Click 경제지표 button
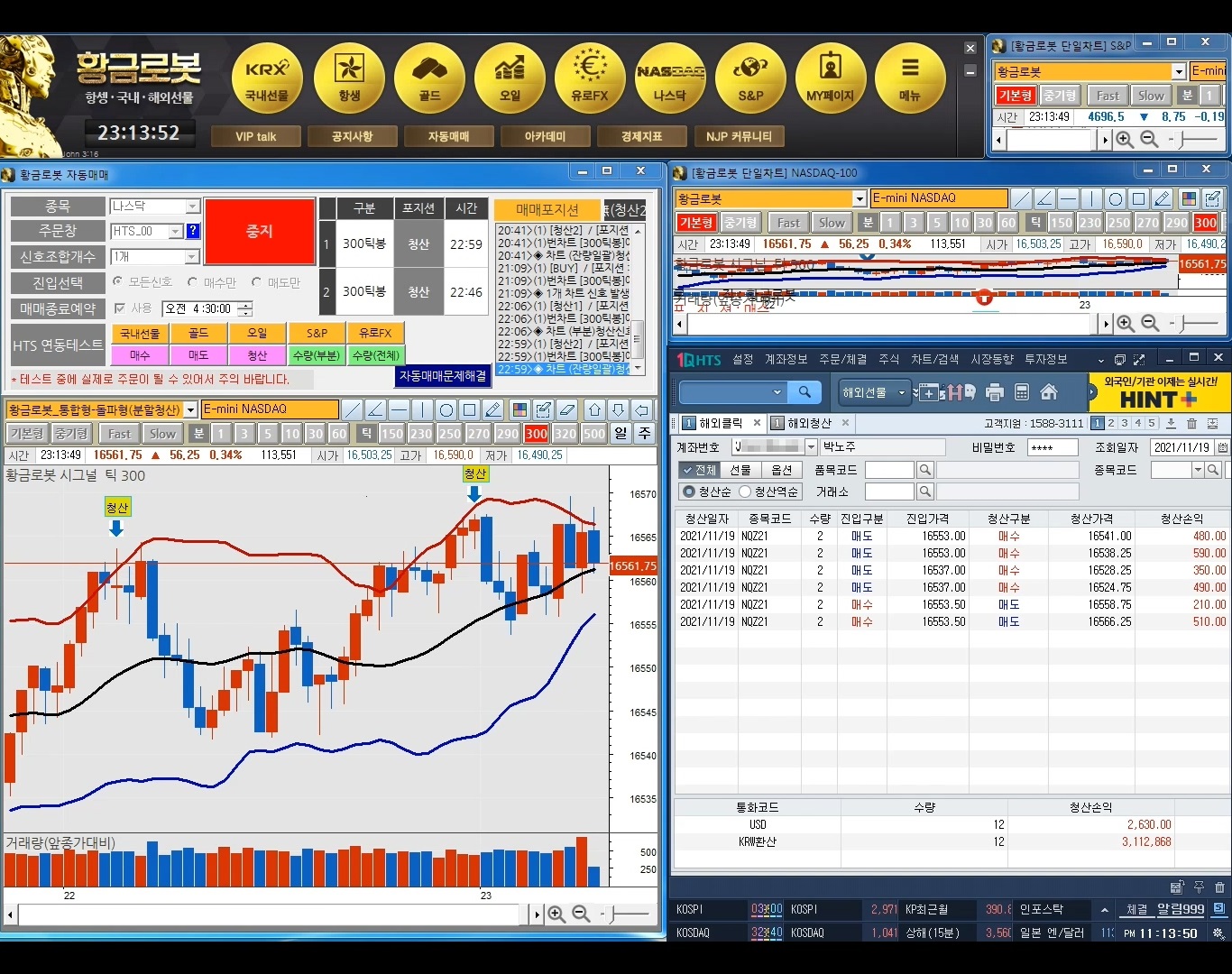Image resolution: width=1232 pixels, height=974 pixels. click(641, 136)
